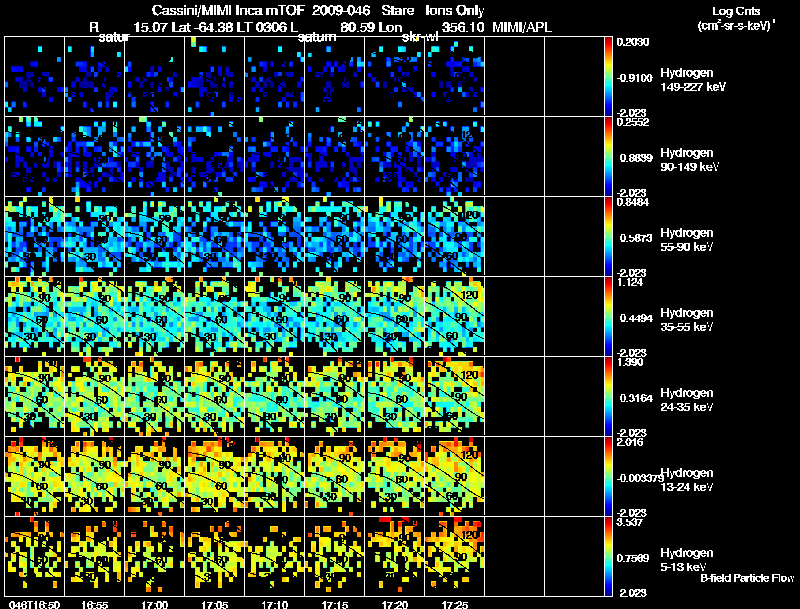Click the '1.124' color scale value
The image size is (800, 609).
click(630, 282)
